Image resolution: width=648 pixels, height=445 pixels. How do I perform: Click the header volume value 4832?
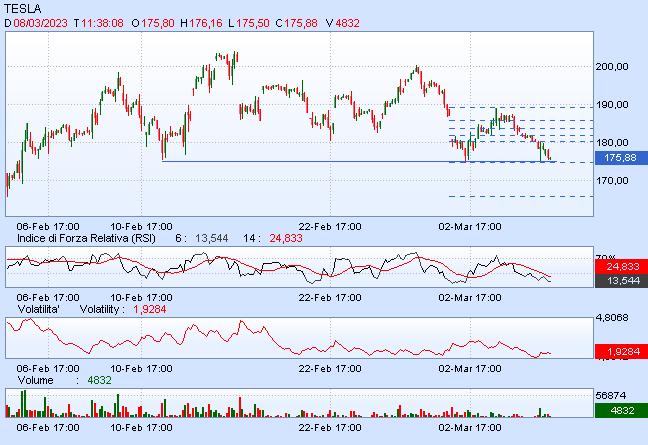click(x=347, y=23)
